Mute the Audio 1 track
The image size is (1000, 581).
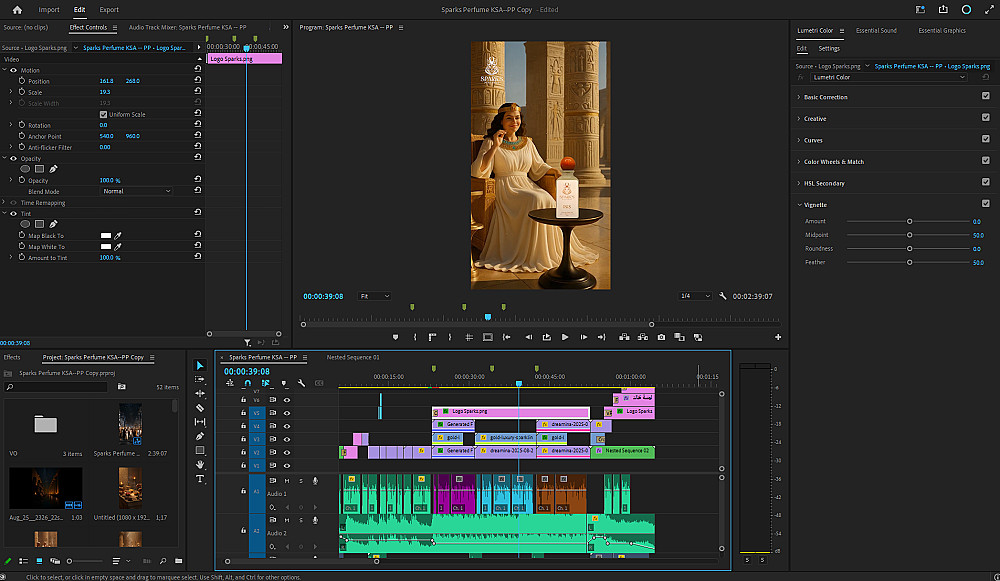pos(287,481)
